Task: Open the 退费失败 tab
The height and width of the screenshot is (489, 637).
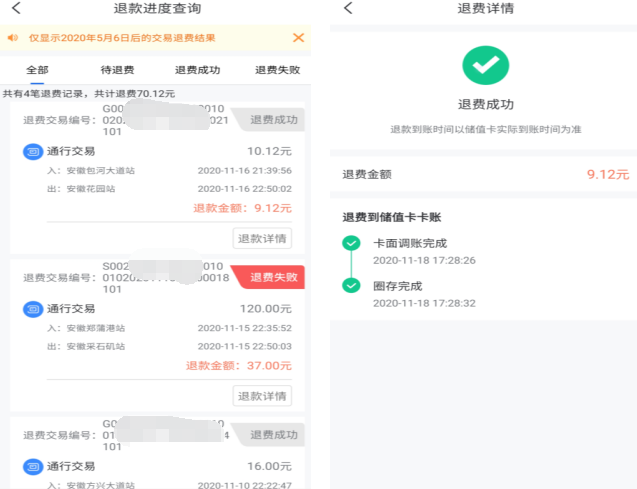Action: click(x=277, y=70)
